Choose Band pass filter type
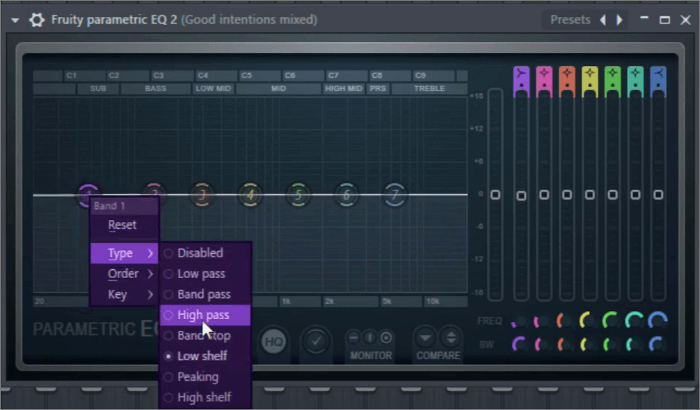The image size is (700, 410). coord(205,294)
